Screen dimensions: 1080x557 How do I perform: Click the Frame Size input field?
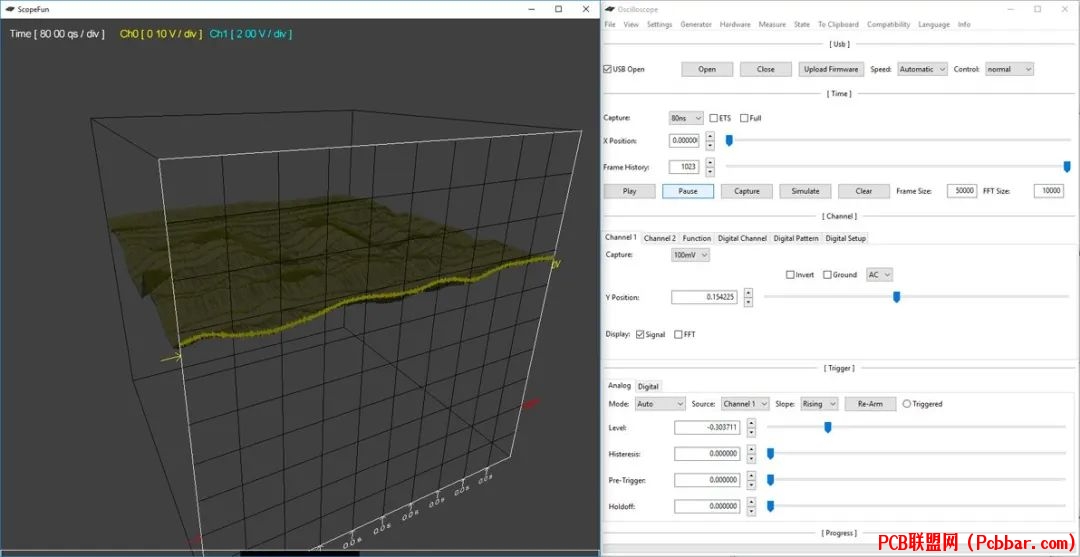point(962,191)
